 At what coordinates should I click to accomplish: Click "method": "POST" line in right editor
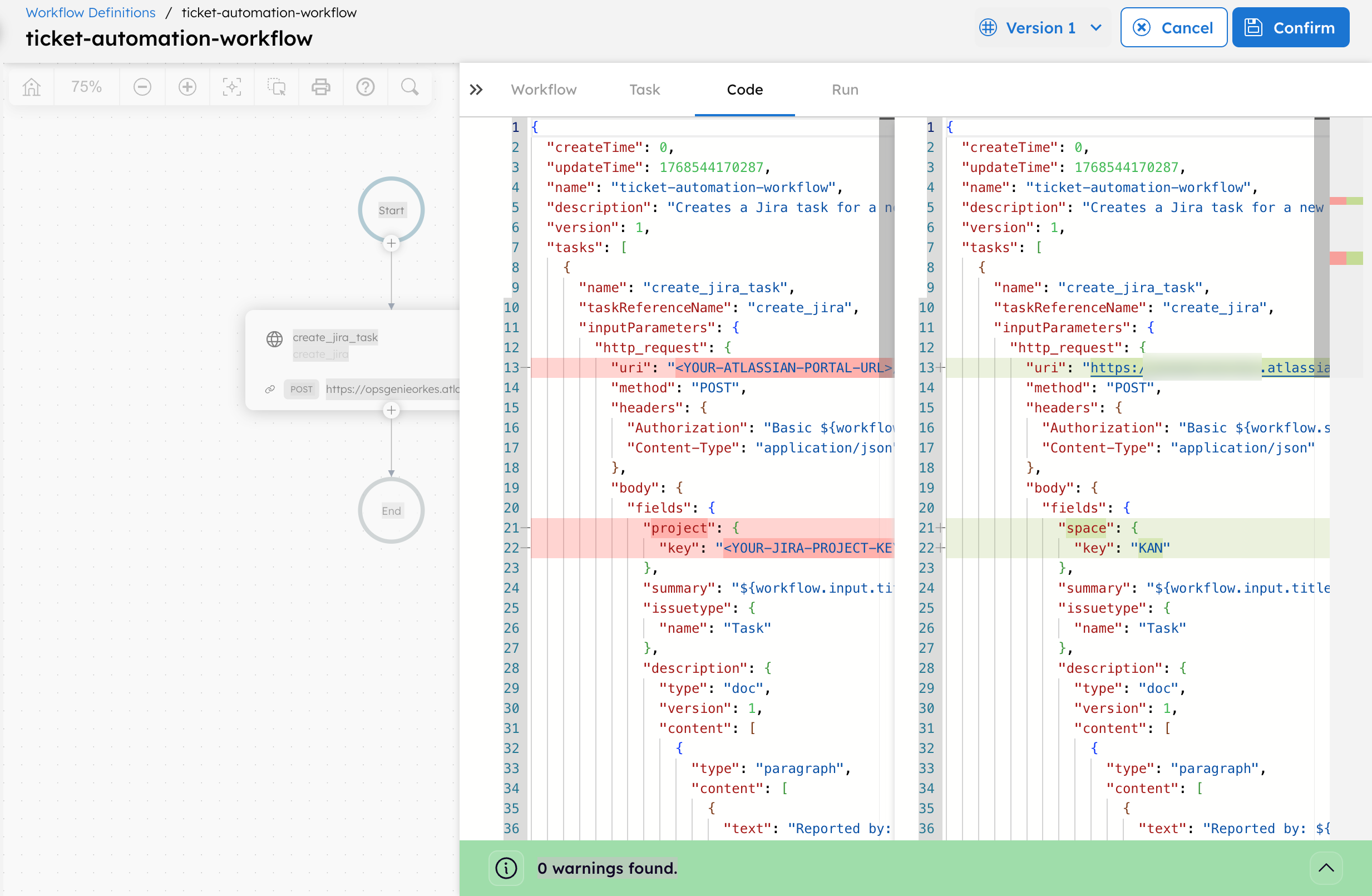(x=1094, y=388)
